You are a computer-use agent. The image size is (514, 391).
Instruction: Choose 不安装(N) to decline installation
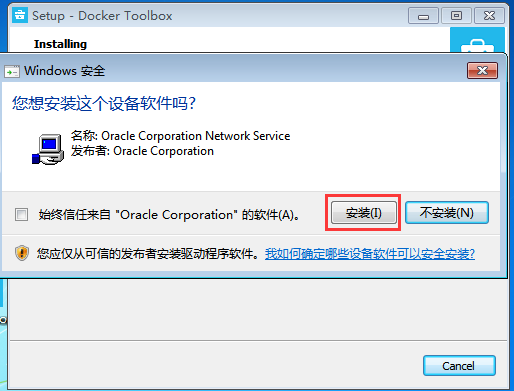pos(447,213)
